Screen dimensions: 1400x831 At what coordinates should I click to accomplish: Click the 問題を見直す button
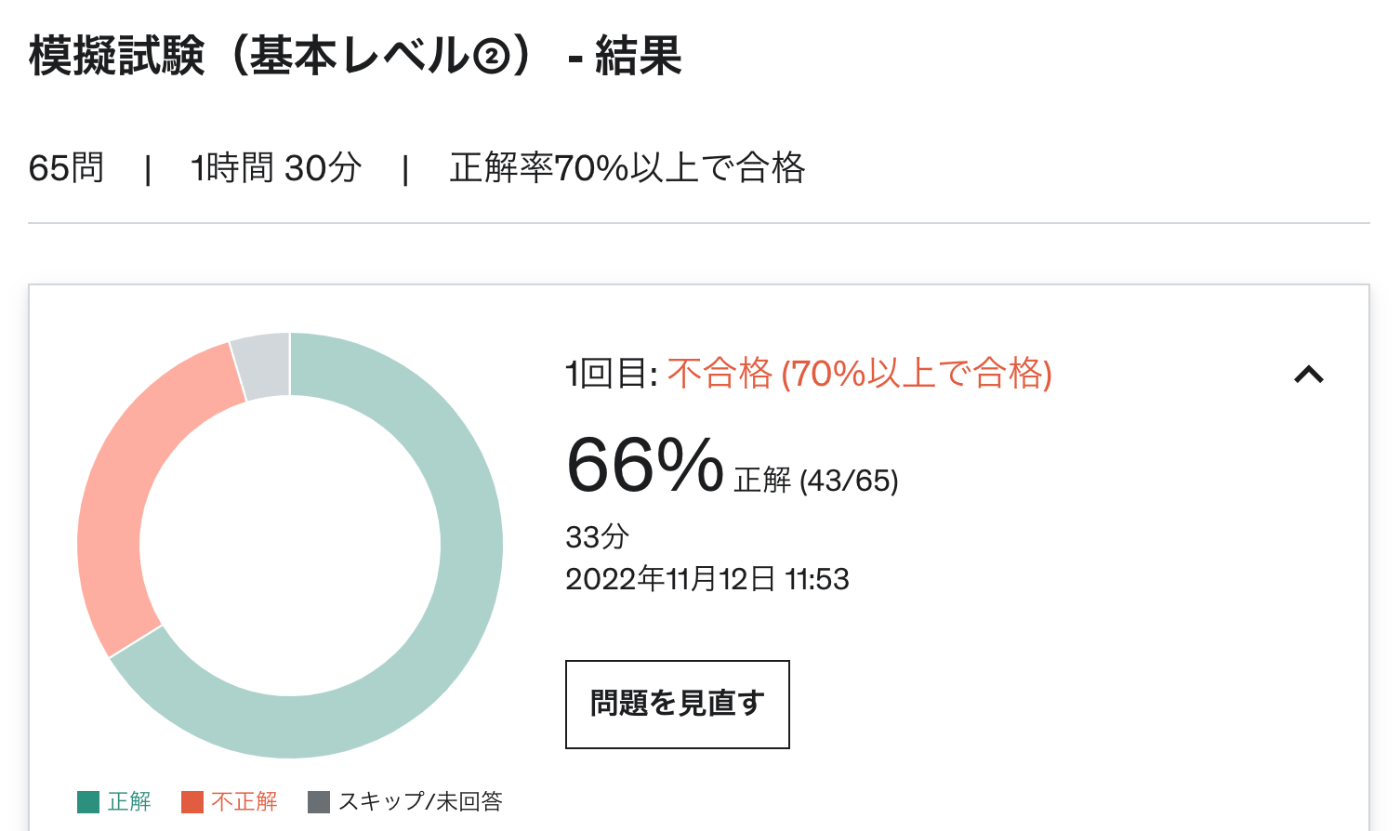click(677, 704)
